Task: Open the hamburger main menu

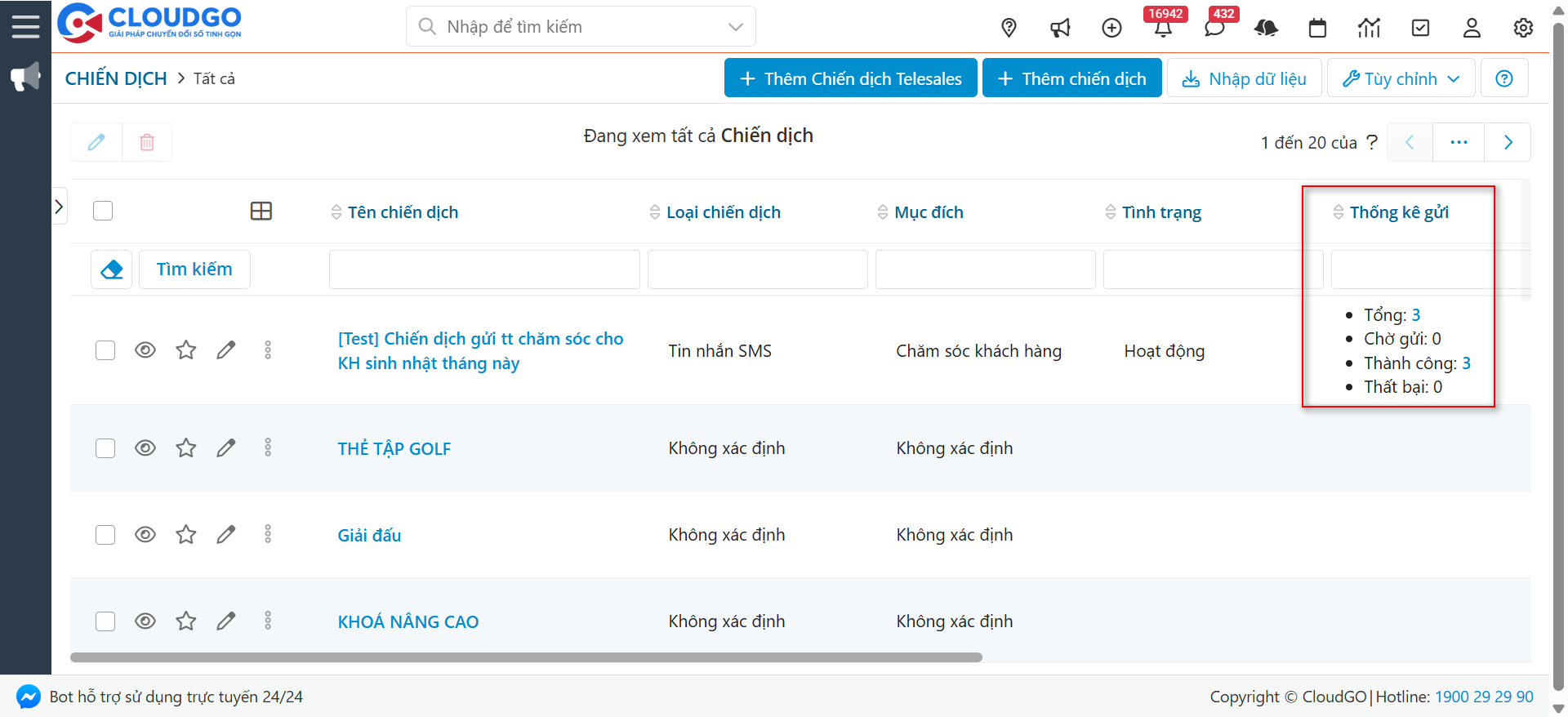Action: coord(25,26)
